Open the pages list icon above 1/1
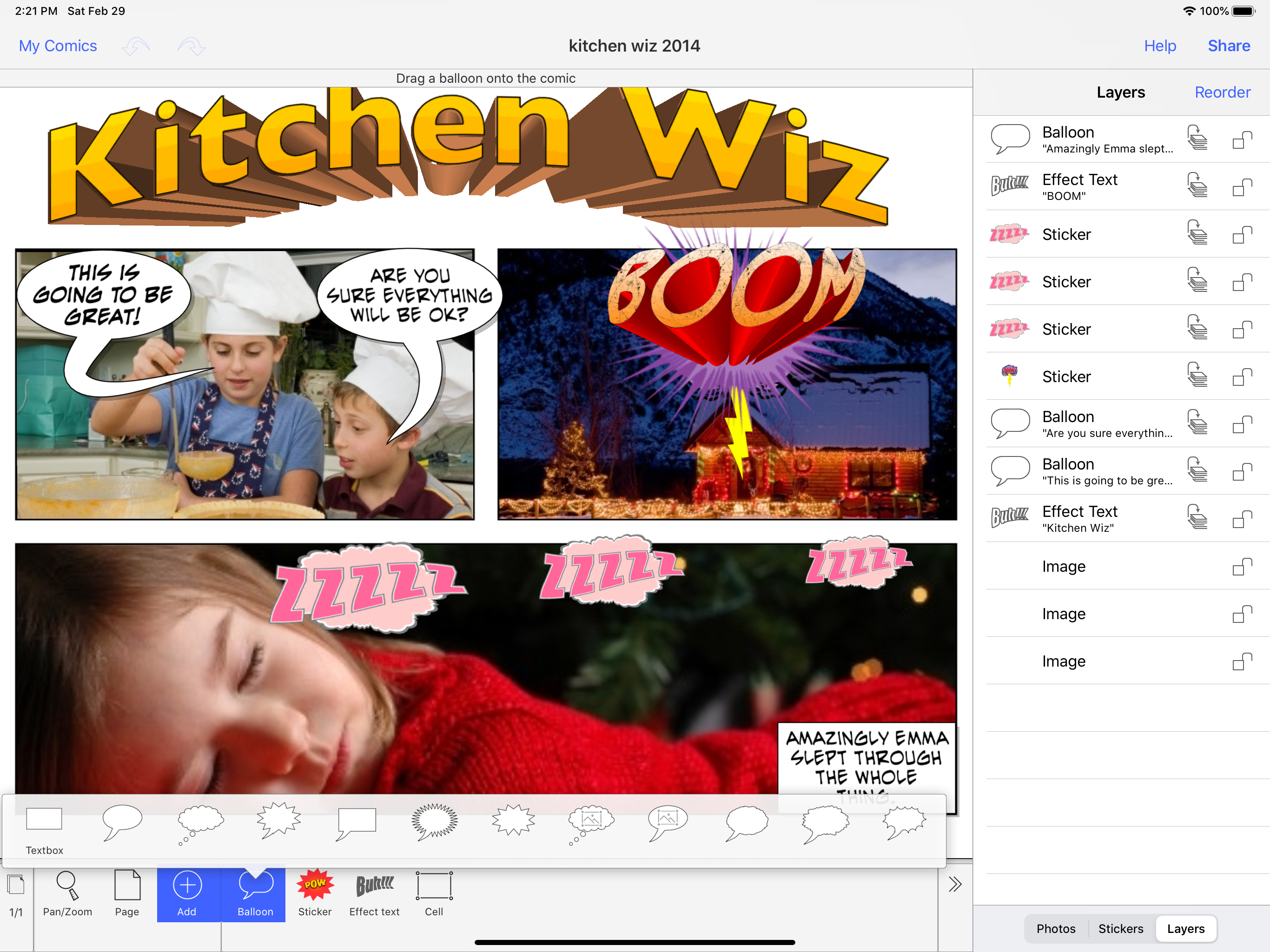The width and height of the screenshot is (1270, 952). 16,885
